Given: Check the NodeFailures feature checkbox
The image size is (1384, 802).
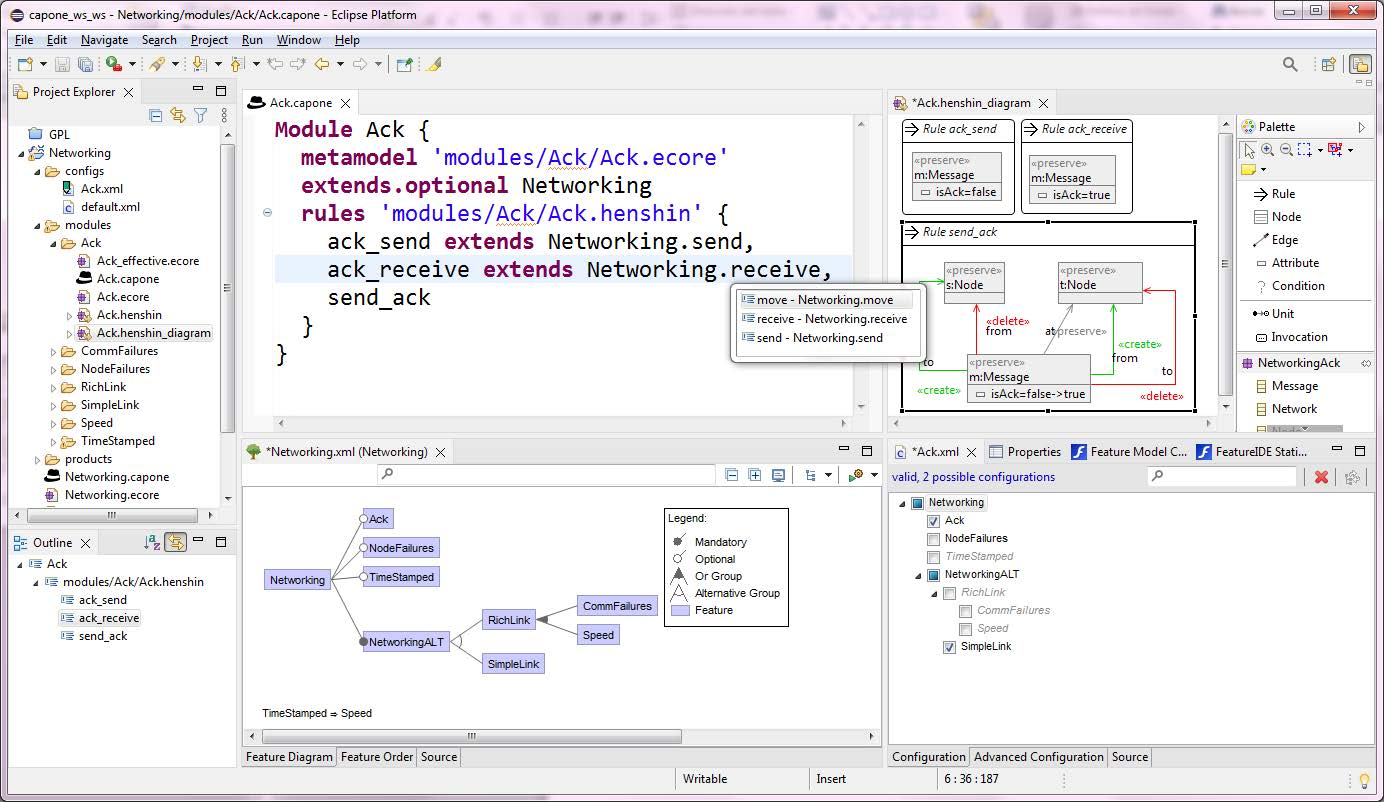Looking at the screenshot, I should pos(934,539).
